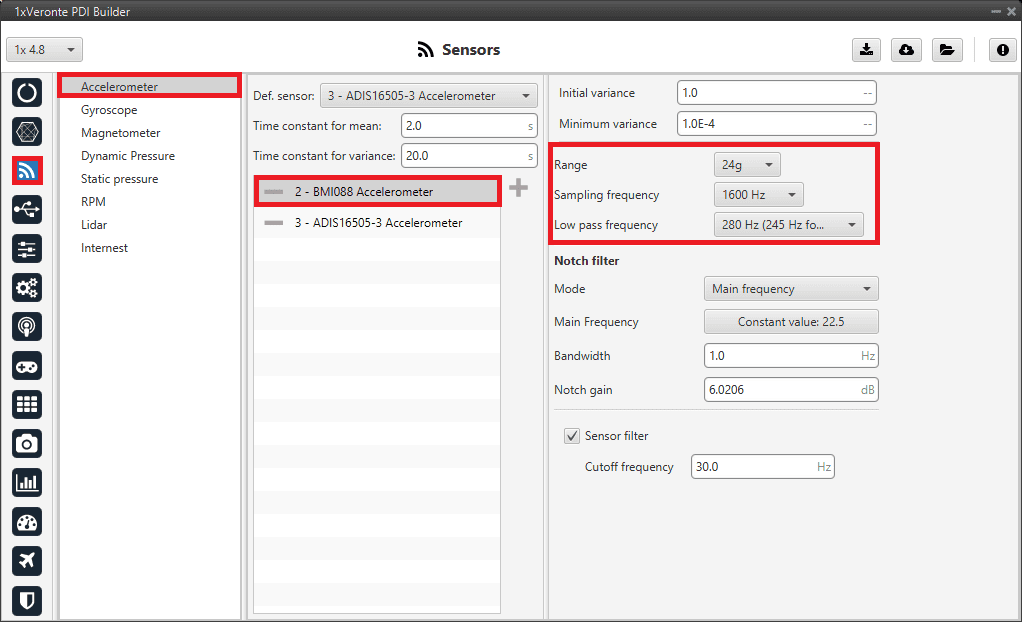Click the gamepad sidebar icon

click(27, 365)
